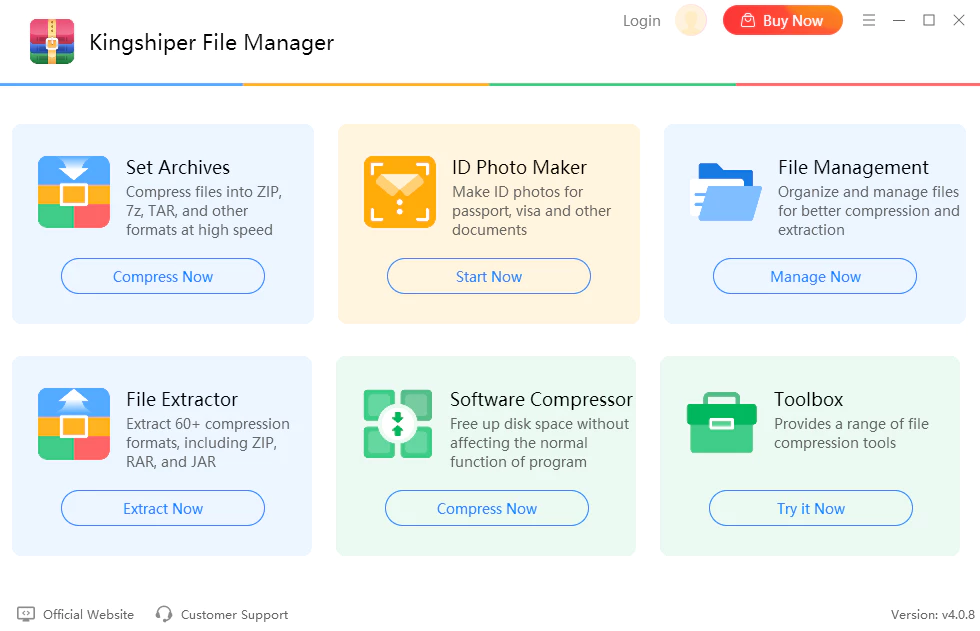
Task: Click the Software Compressor title
Action: (541, 399)
